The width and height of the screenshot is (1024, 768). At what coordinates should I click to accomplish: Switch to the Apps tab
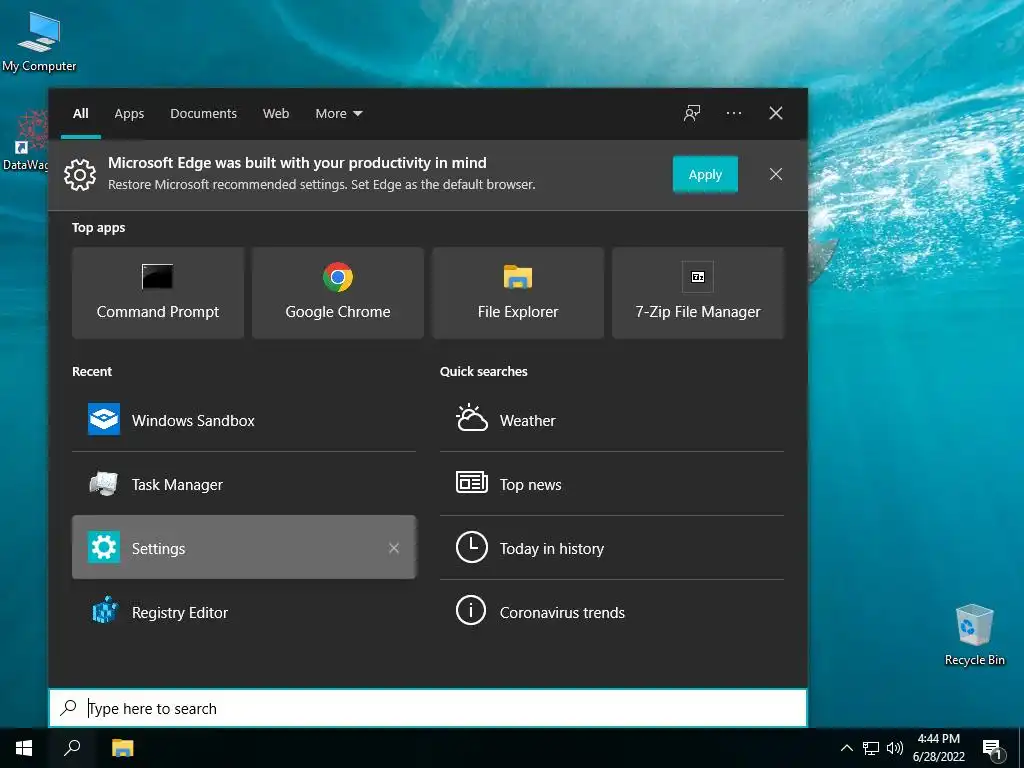(129, 113)
